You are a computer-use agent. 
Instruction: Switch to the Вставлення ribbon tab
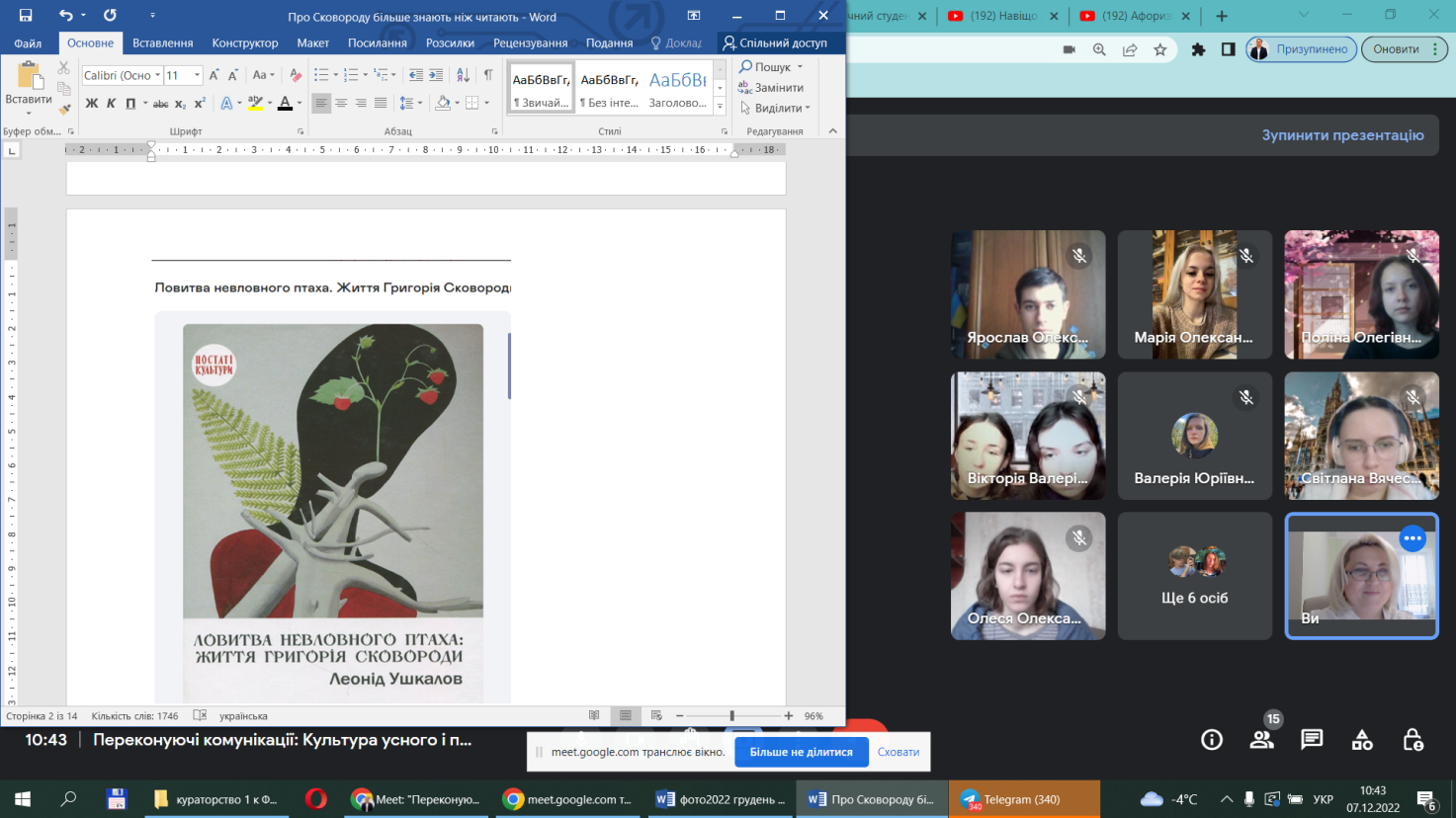162,42
